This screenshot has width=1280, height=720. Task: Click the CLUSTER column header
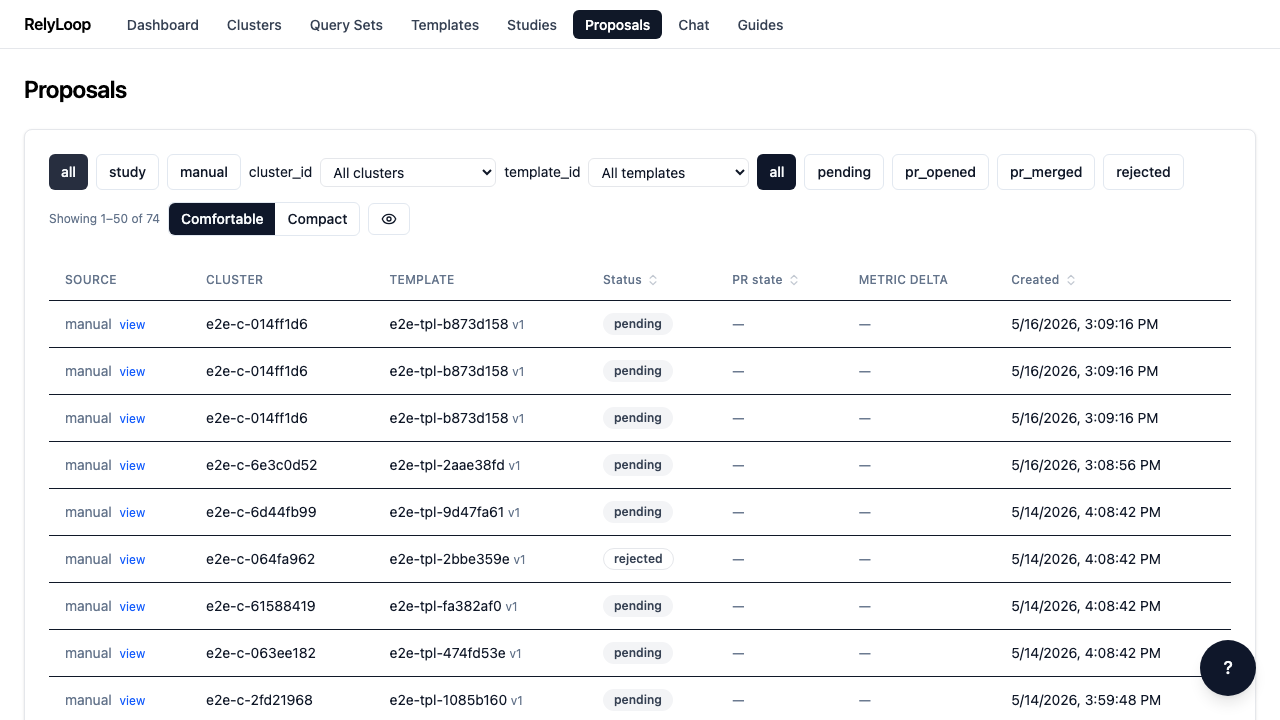pyautogui.click(x=234, y=280)
